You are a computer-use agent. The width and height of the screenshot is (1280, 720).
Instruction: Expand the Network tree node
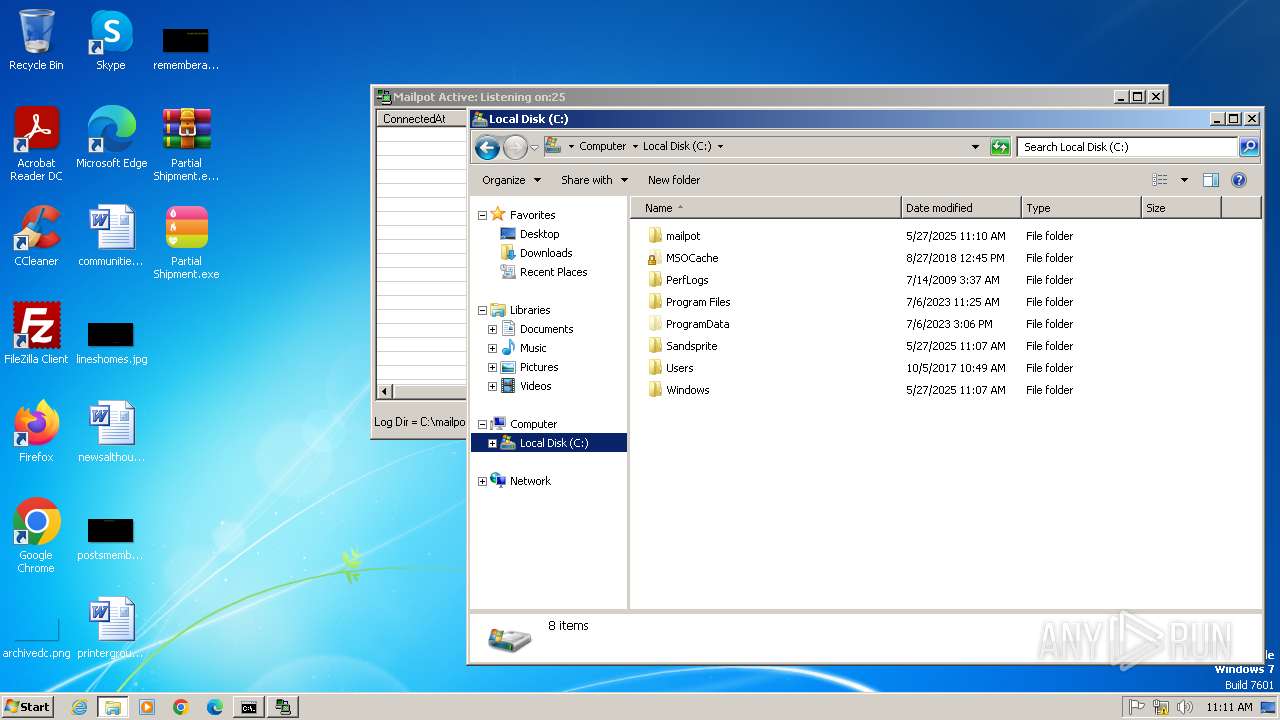tap(482, 481)
